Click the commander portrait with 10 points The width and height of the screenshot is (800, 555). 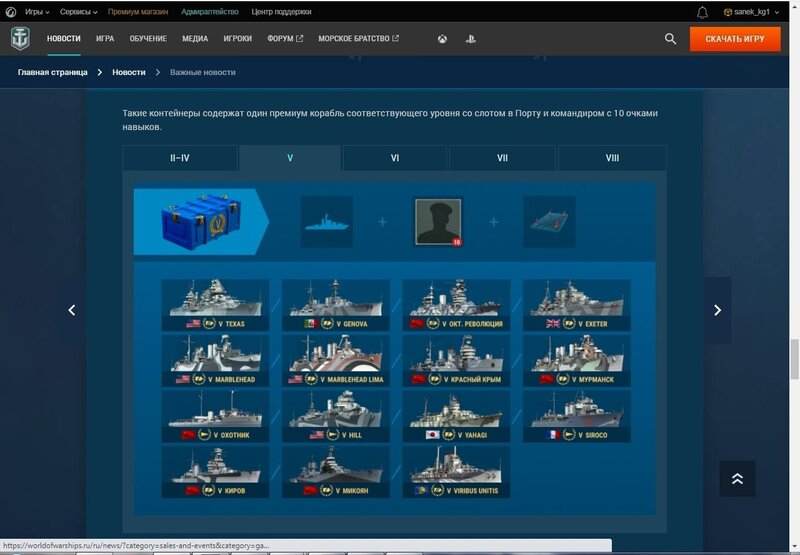(x=438, y=222)
